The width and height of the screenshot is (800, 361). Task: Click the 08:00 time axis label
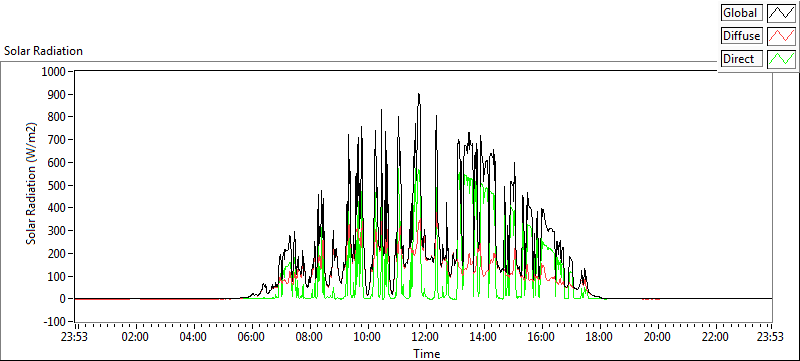tap(309, 337)
